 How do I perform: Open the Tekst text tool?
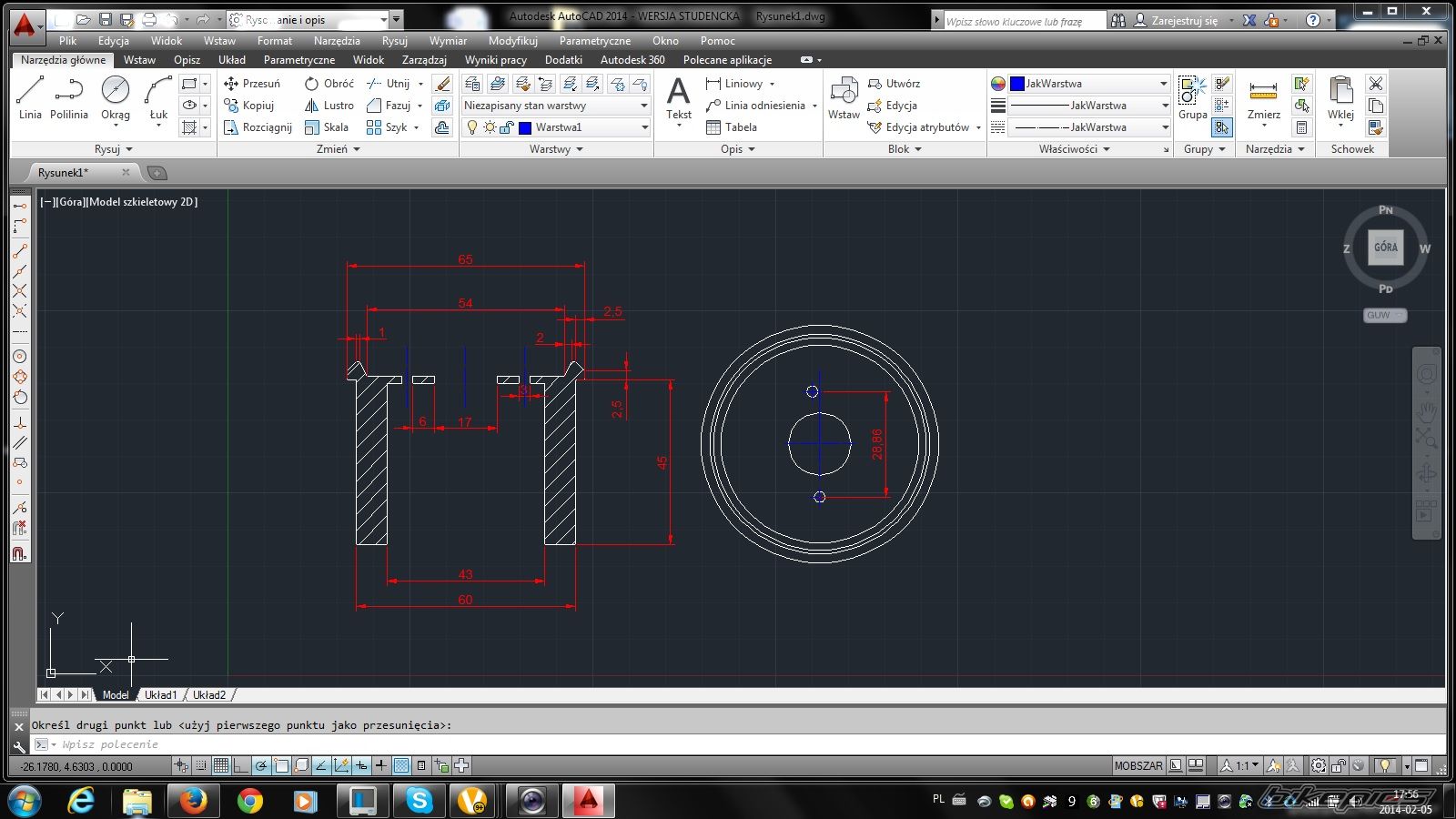(679, 98)
